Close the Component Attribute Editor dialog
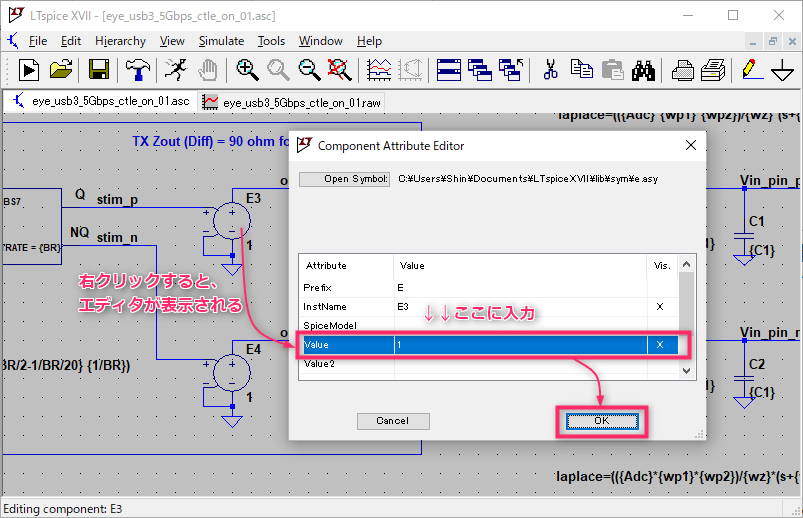This screenshot has height=518, width=803. (x=690, y=146)
